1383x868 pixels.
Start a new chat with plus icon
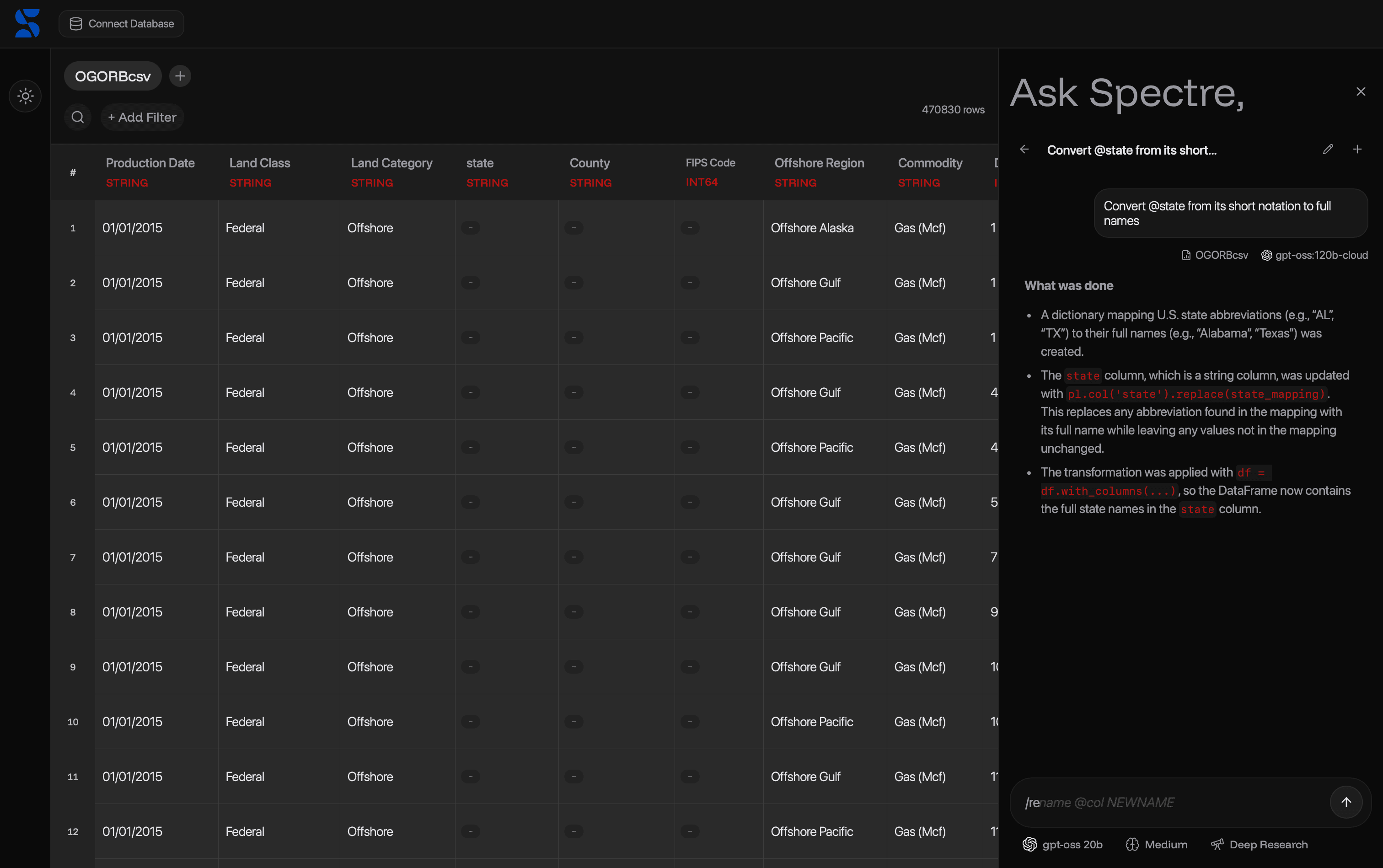coord(1357,149)
